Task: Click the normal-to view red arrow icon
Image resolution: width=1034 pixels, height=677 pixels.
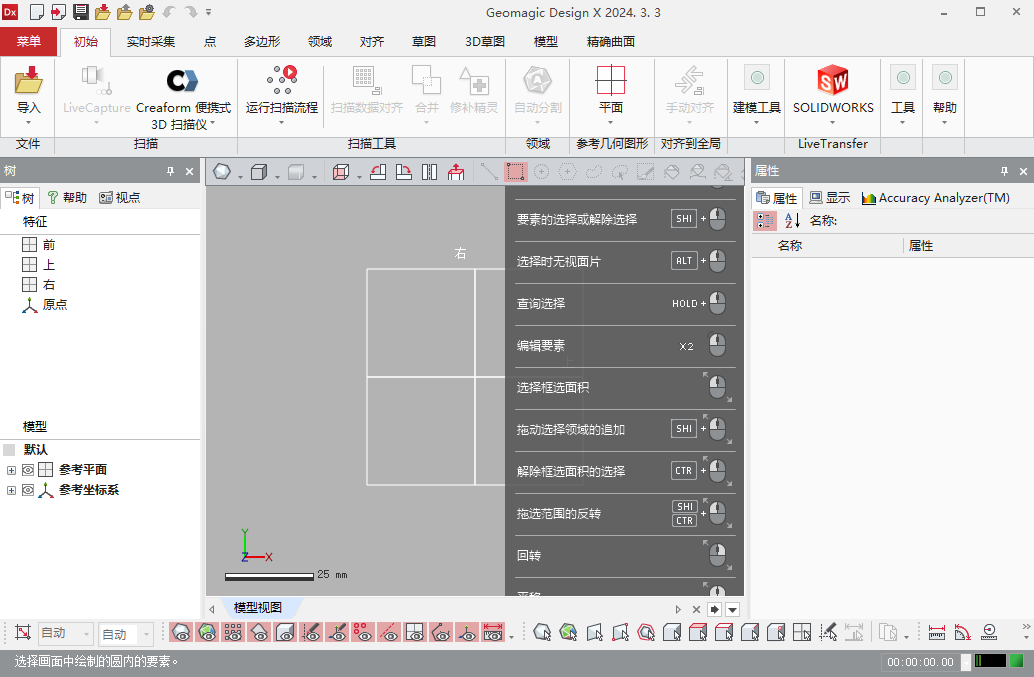Action: [x=456, y=172]
